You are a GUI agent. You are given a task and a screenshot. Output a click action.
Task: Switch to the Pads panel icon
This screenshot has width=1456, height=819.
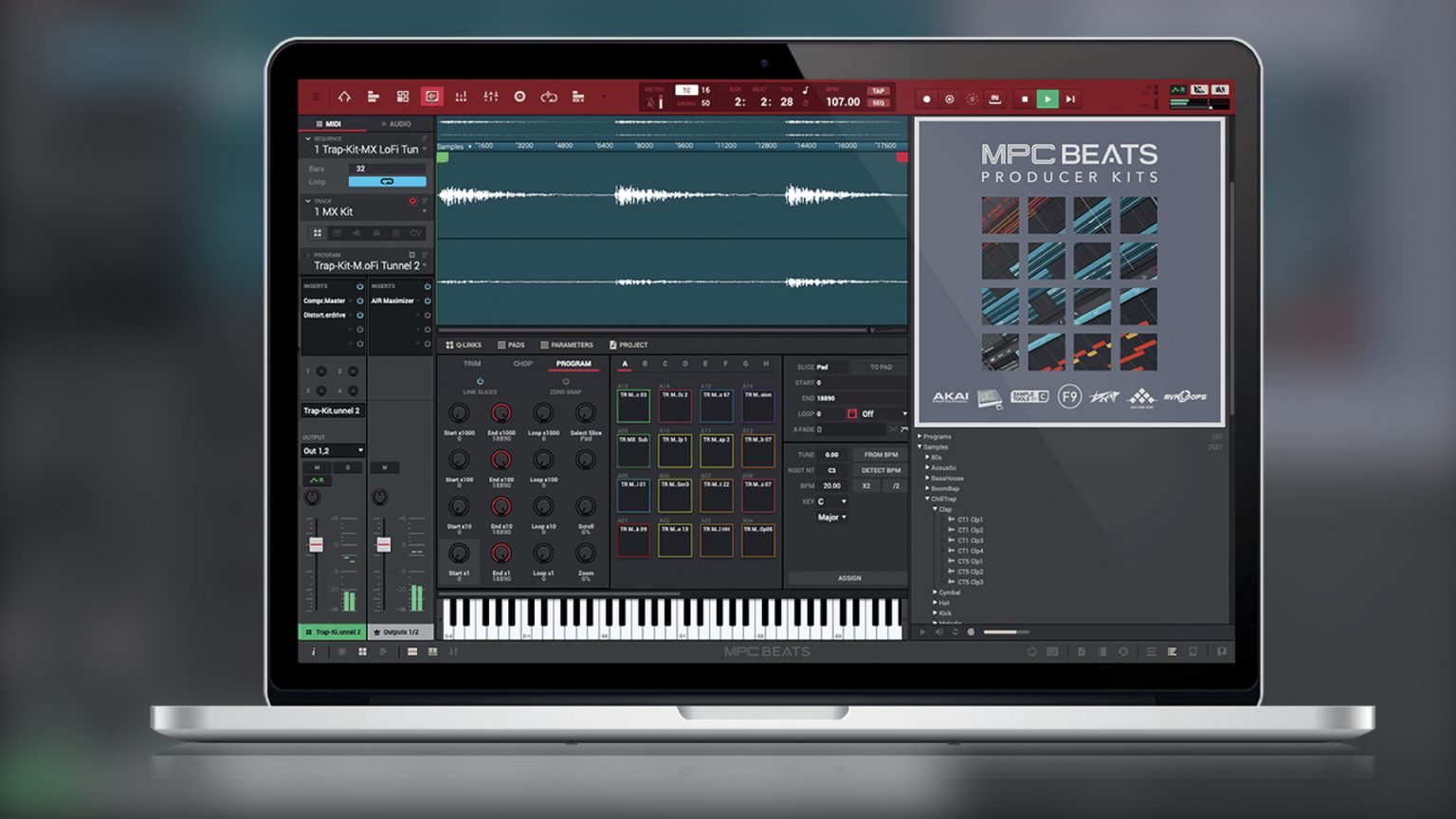pos(511,345)
